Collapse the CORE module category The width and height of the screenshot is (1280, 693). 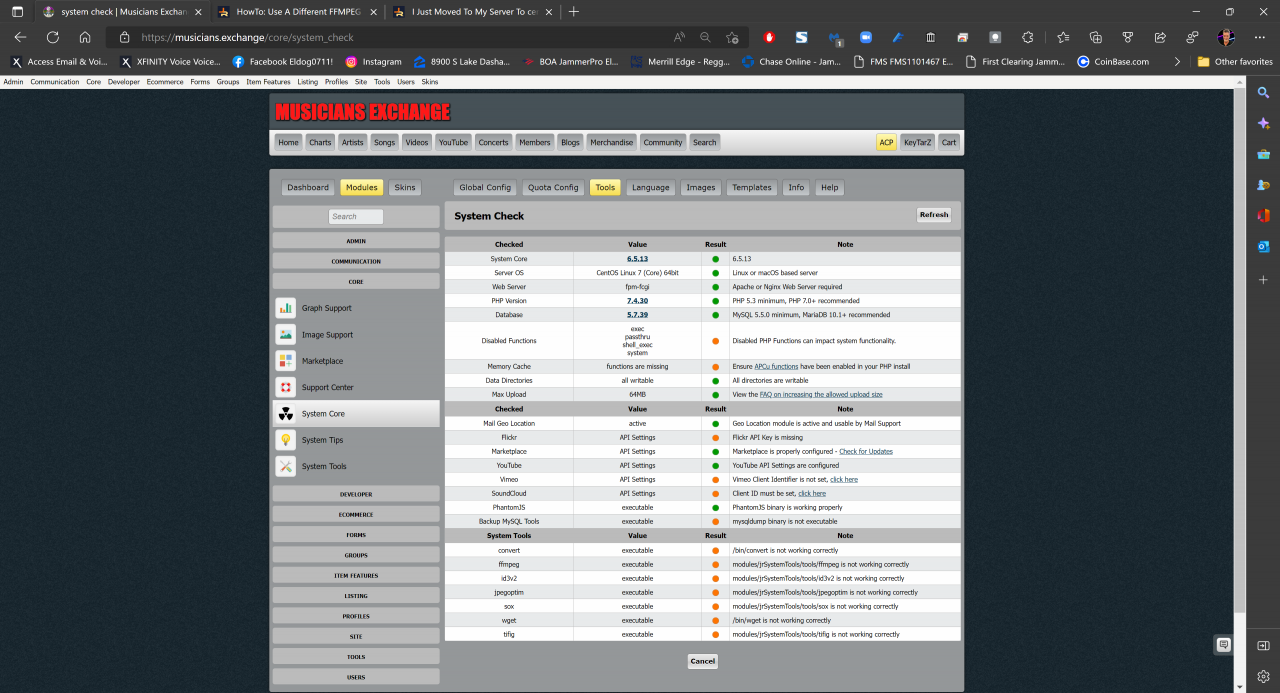tap(356, 282)
